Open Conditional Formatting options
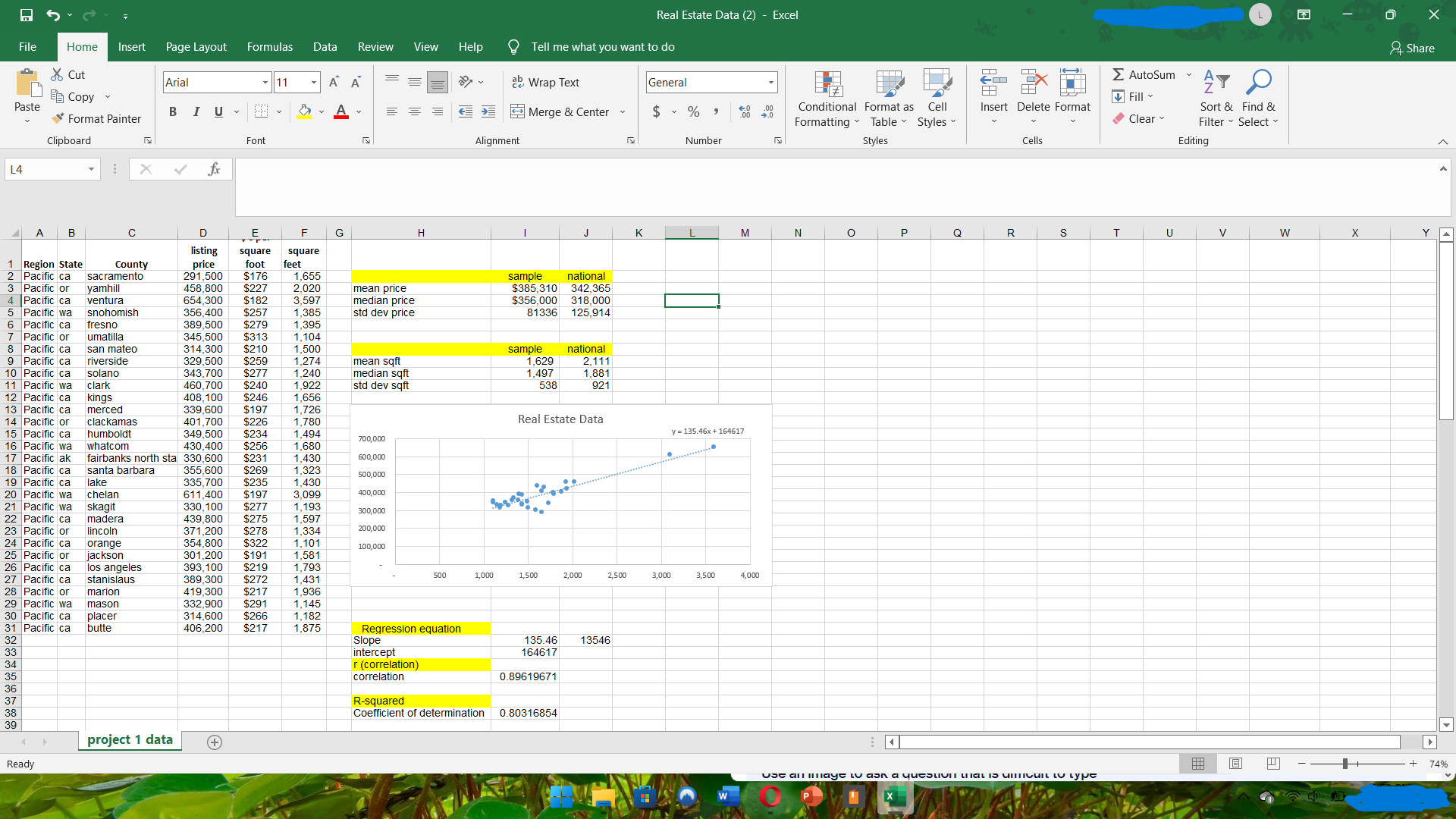The height and width of the screenshot is (819, 1456). click(826, 99)
